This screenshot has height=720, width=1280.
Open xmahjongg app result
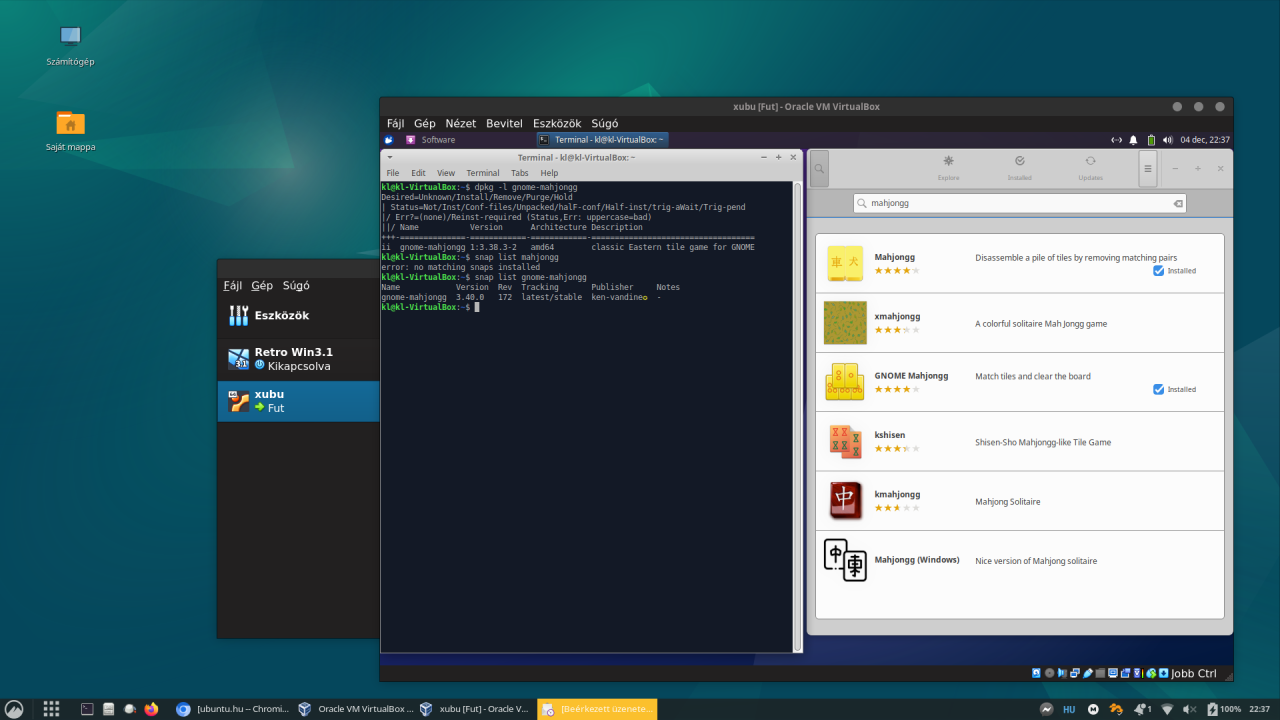1020,323
